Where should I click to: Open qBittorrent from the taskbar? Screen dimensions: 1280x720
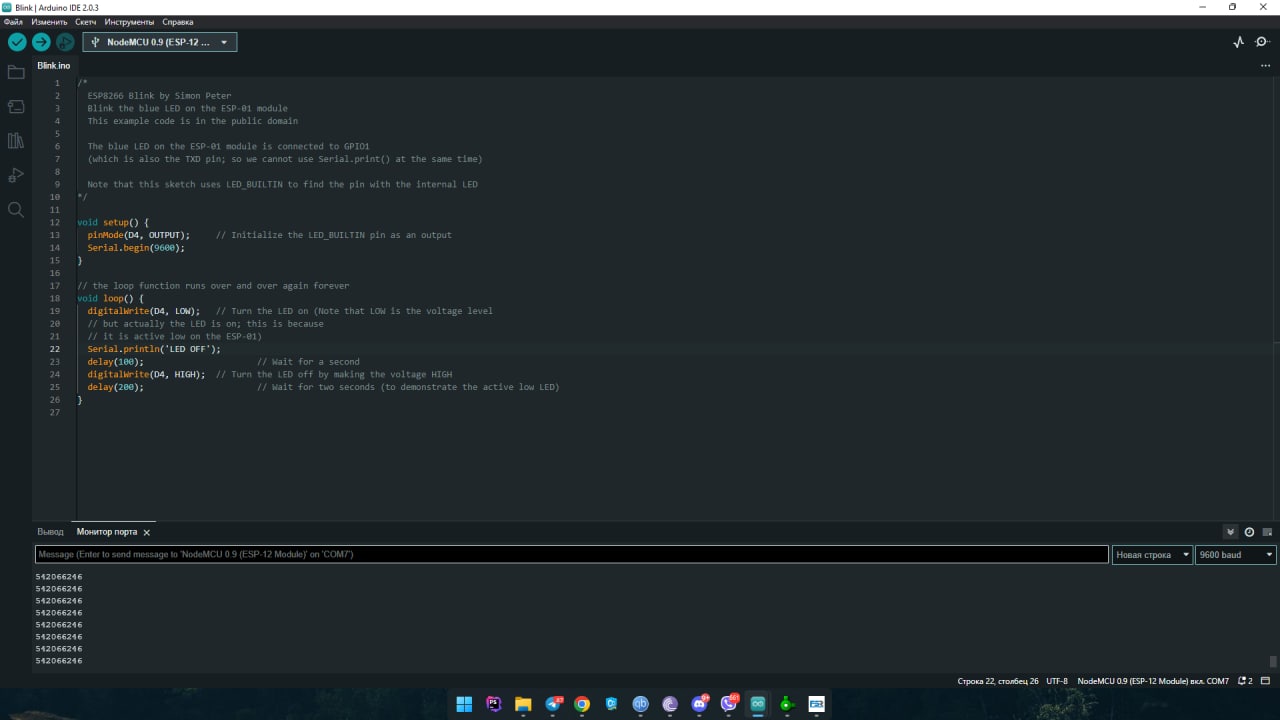(641, 704)
